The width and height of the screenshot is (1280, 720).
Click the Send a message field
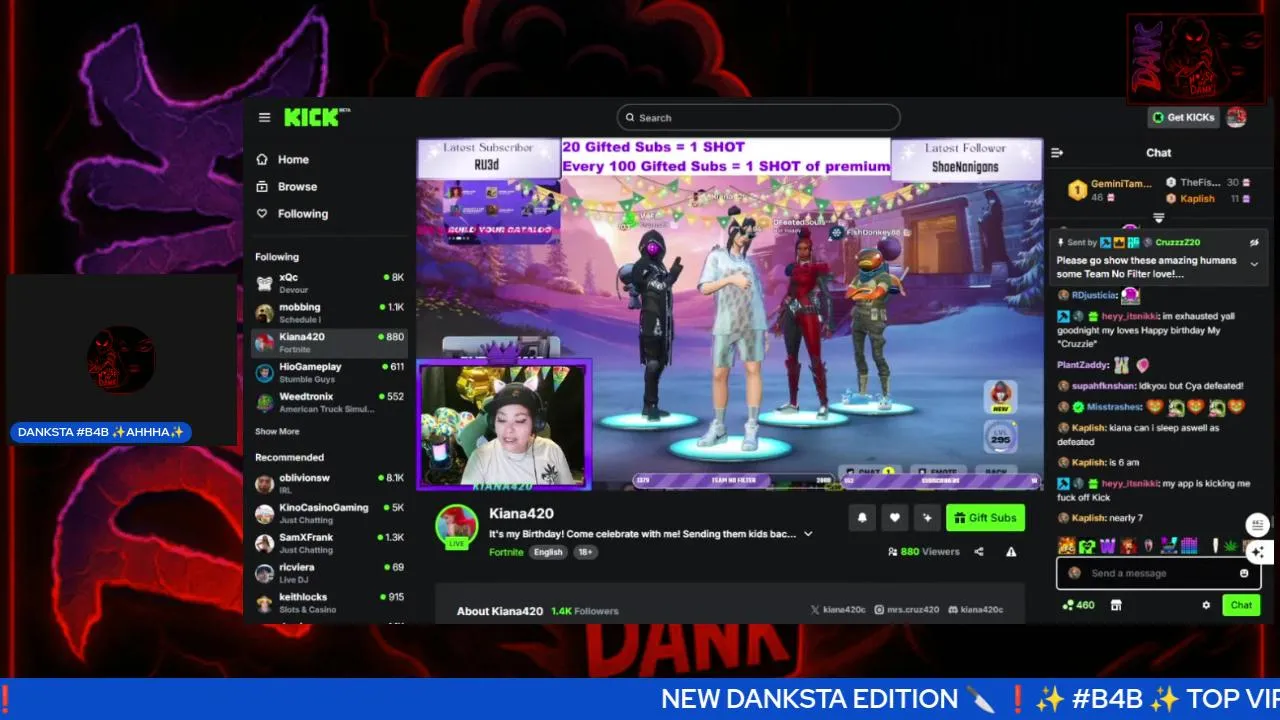coord(1160,573)
